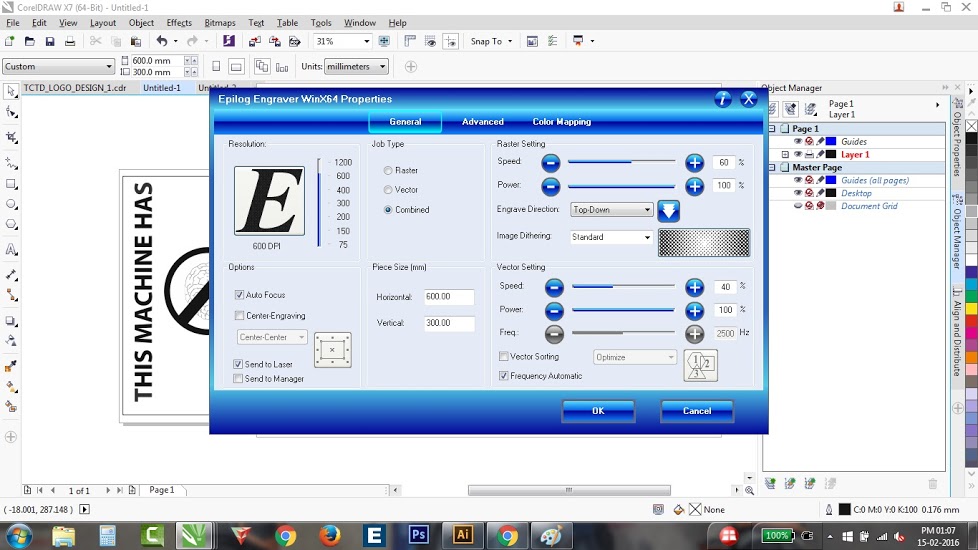This screenshot has height=550, width=978.
Task: Select the Text tool in toolbox
Action: [x=11, y=250]
